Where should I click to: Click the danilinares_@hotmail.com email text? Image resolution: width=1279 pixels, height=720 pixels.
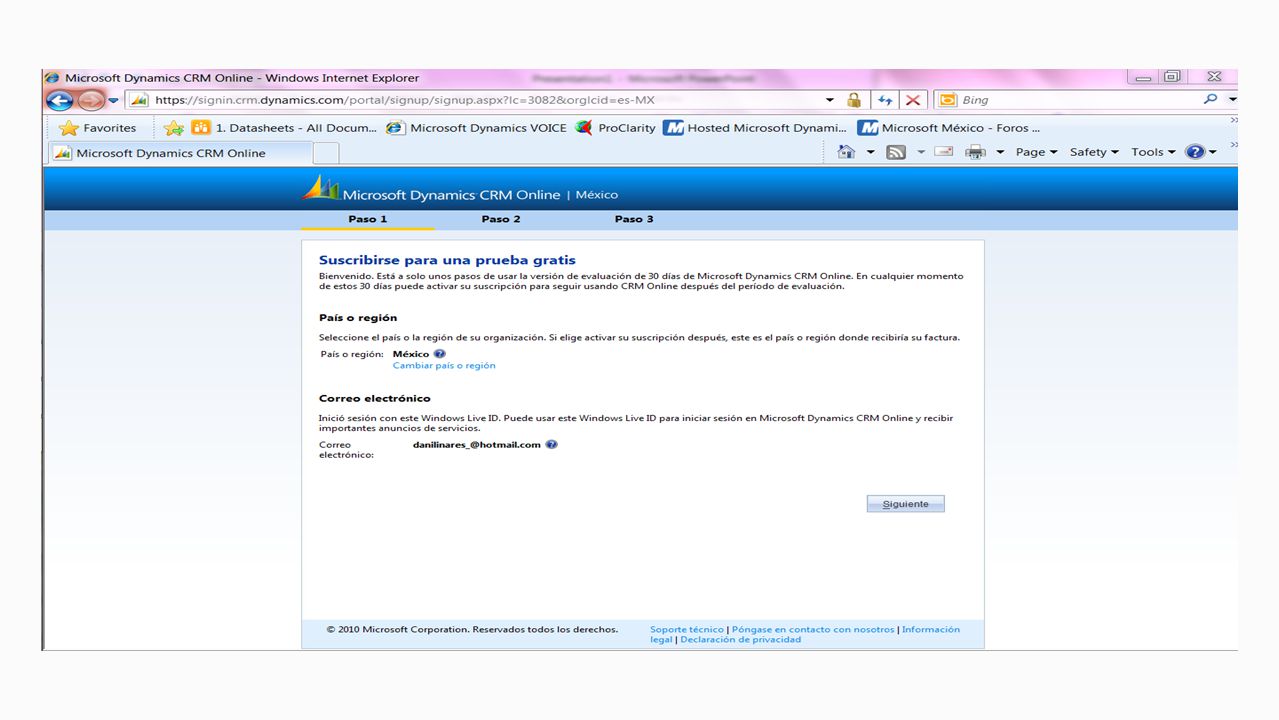pyautogui.click(x=477, y=445)
